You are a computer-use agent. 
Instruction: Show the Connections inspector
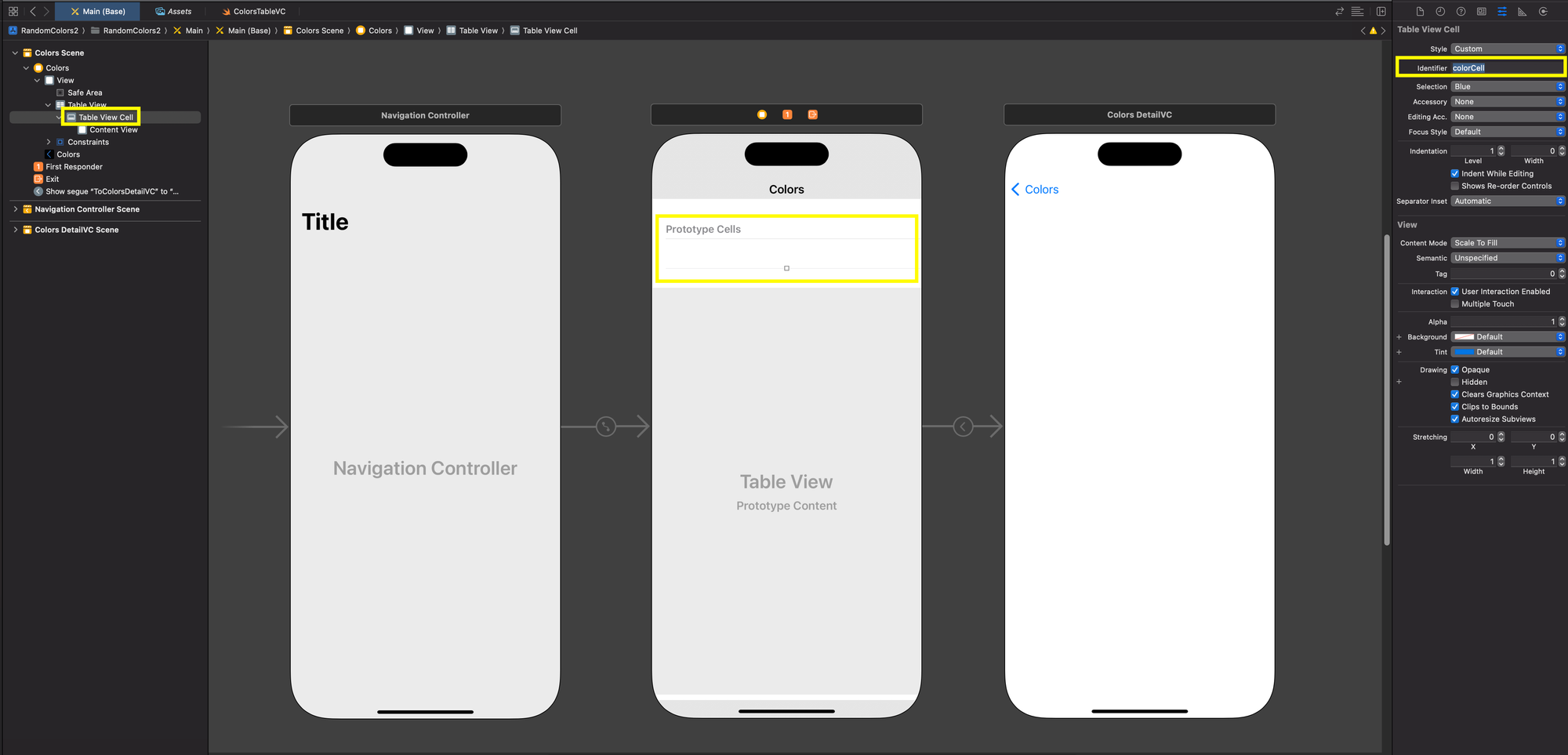coord(1543,11)
